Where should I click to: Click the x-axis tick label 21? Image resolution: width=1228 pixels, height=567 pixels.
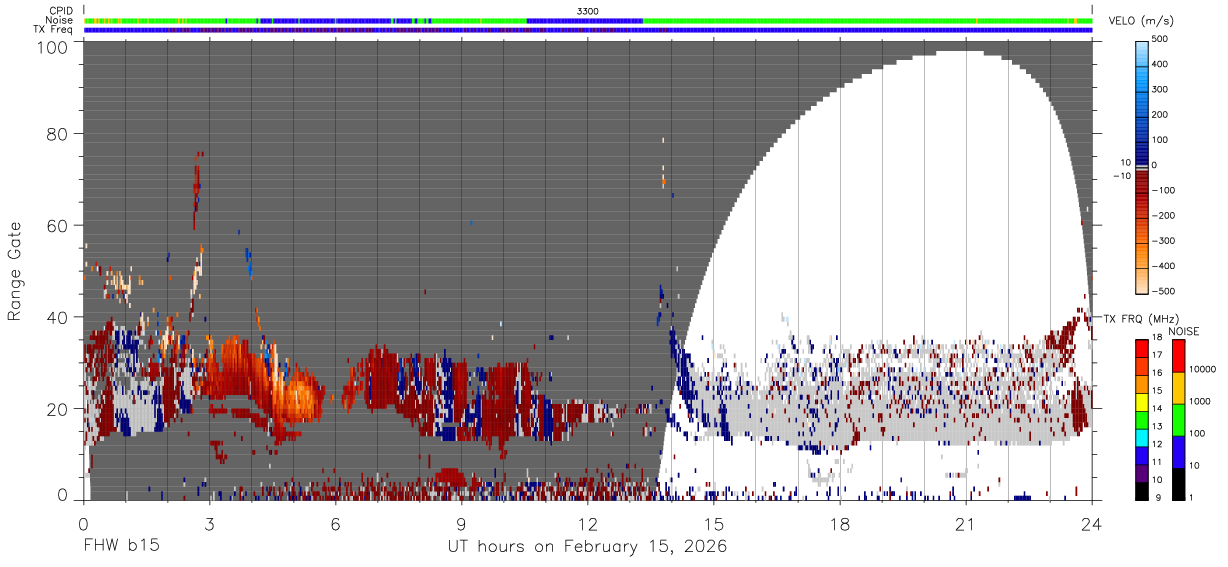pyautogui.click(x=966, y=523)
